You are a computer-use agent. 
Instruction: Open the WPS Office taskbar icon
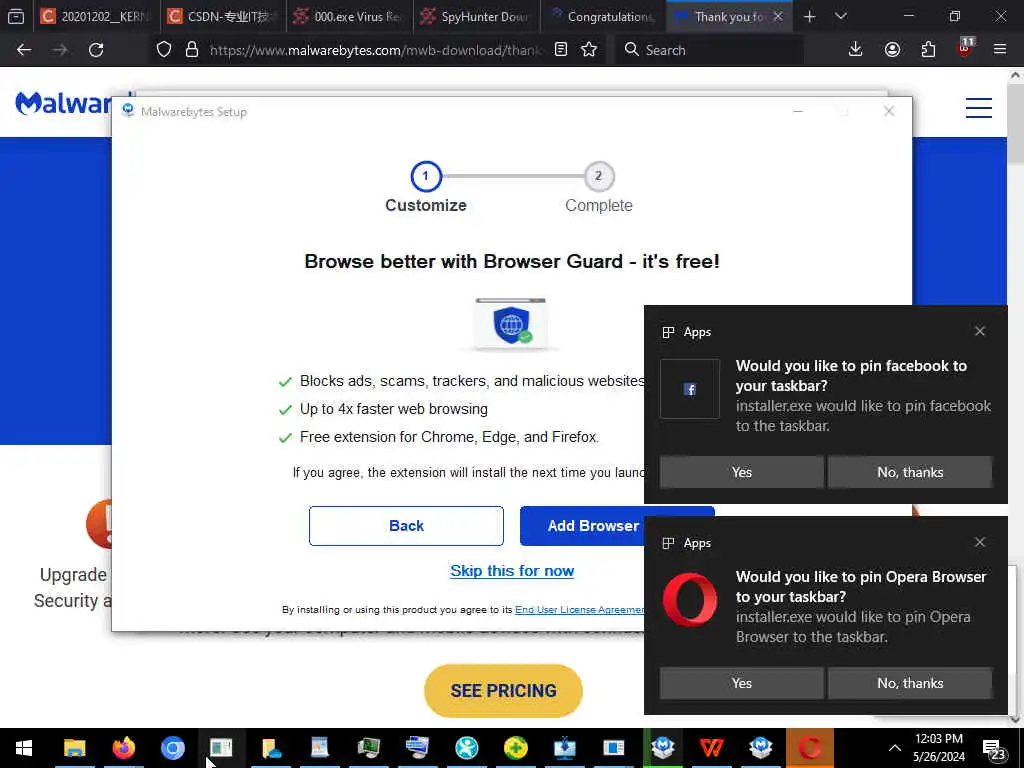click(711, 748)
